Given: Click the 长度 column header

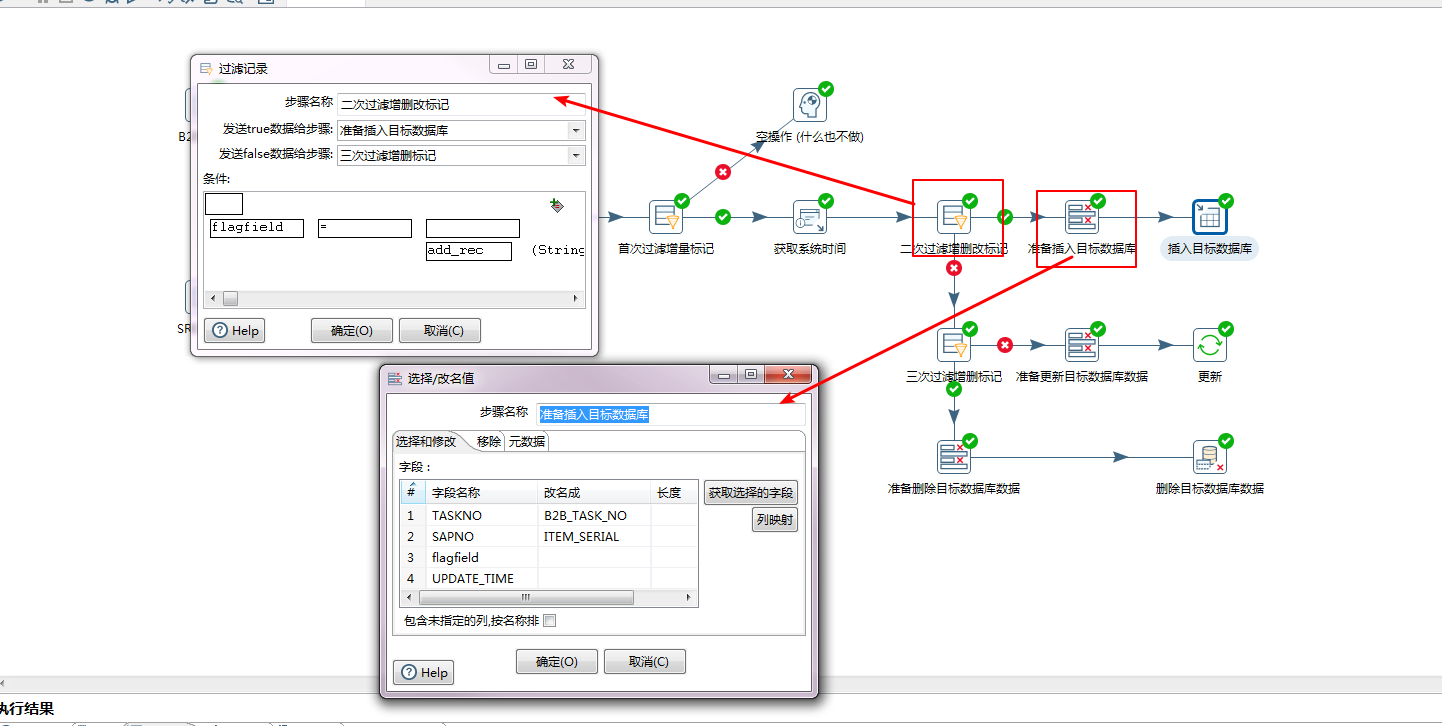Looking at the screenshot, I should pos(674,493).
